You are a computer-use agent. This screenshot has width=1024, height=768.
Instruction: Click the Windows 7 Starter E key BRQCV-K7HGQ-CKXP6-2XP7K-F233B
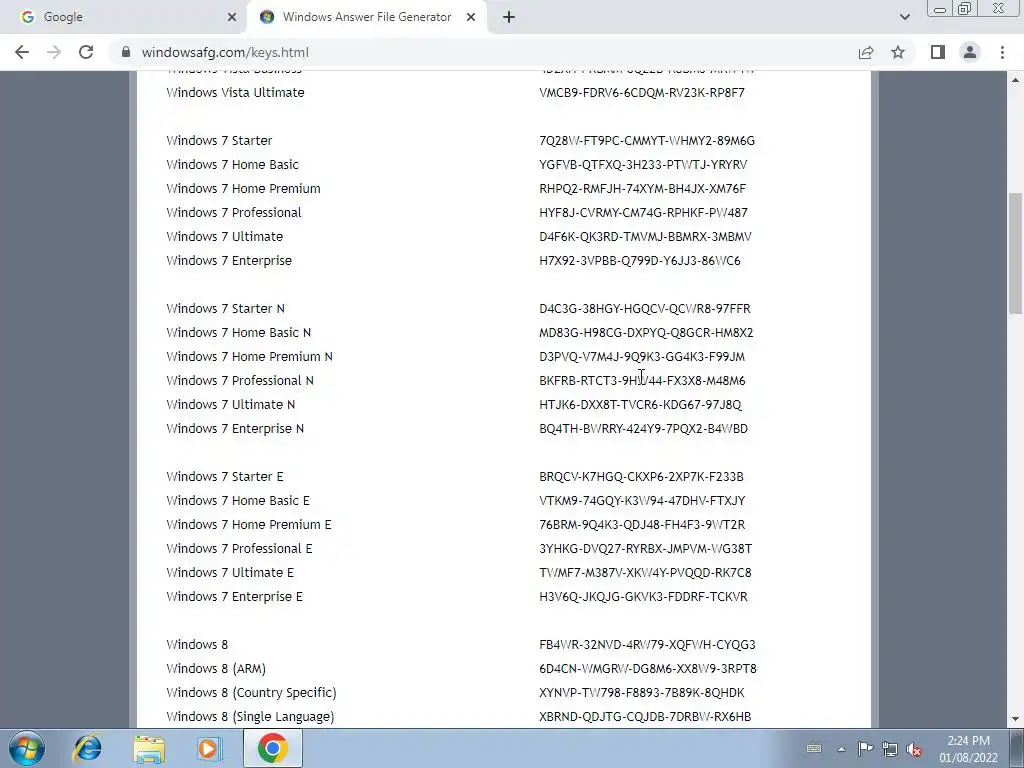(x=641, y=477)
